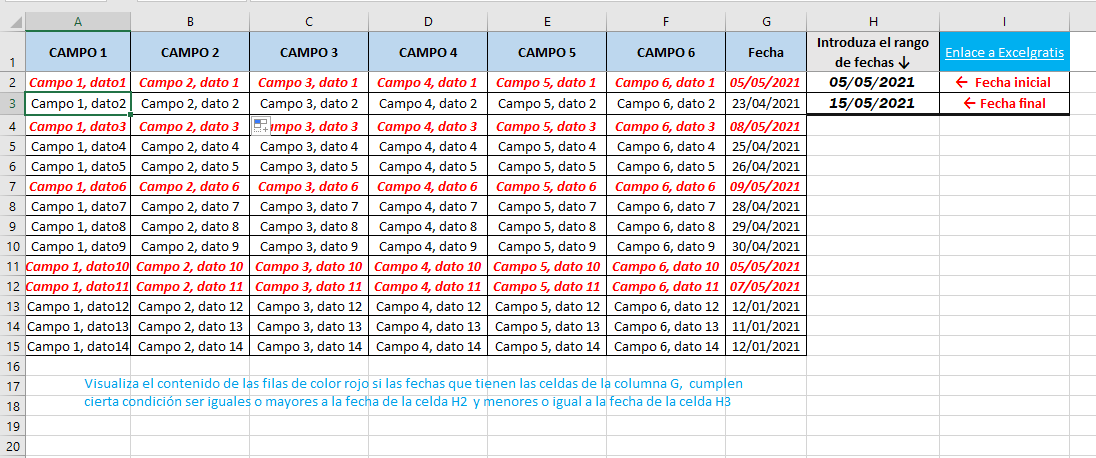Open the Enlace a Excelgratis hyperlink
The height and width of the screenshot is (458, 1096).
[x=1004, y=52]
